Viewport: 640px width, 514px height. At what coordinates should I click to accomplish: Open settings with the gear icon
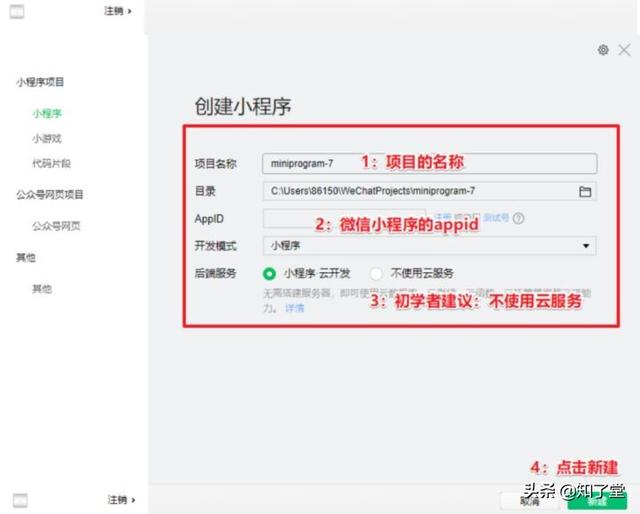coord(603,50)
